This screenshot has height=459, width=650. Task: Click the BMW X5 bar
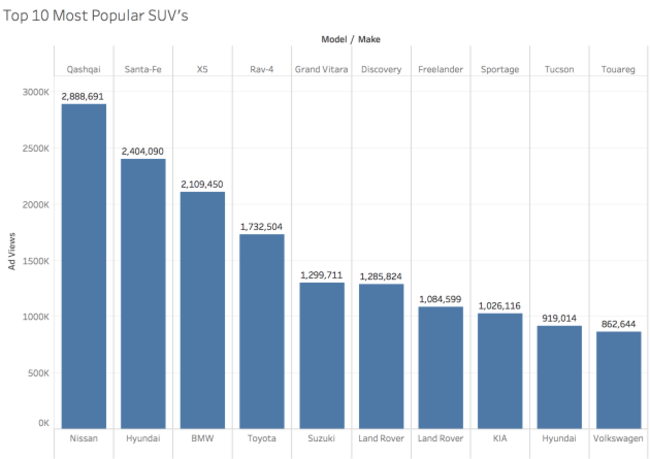pos(202,308)
